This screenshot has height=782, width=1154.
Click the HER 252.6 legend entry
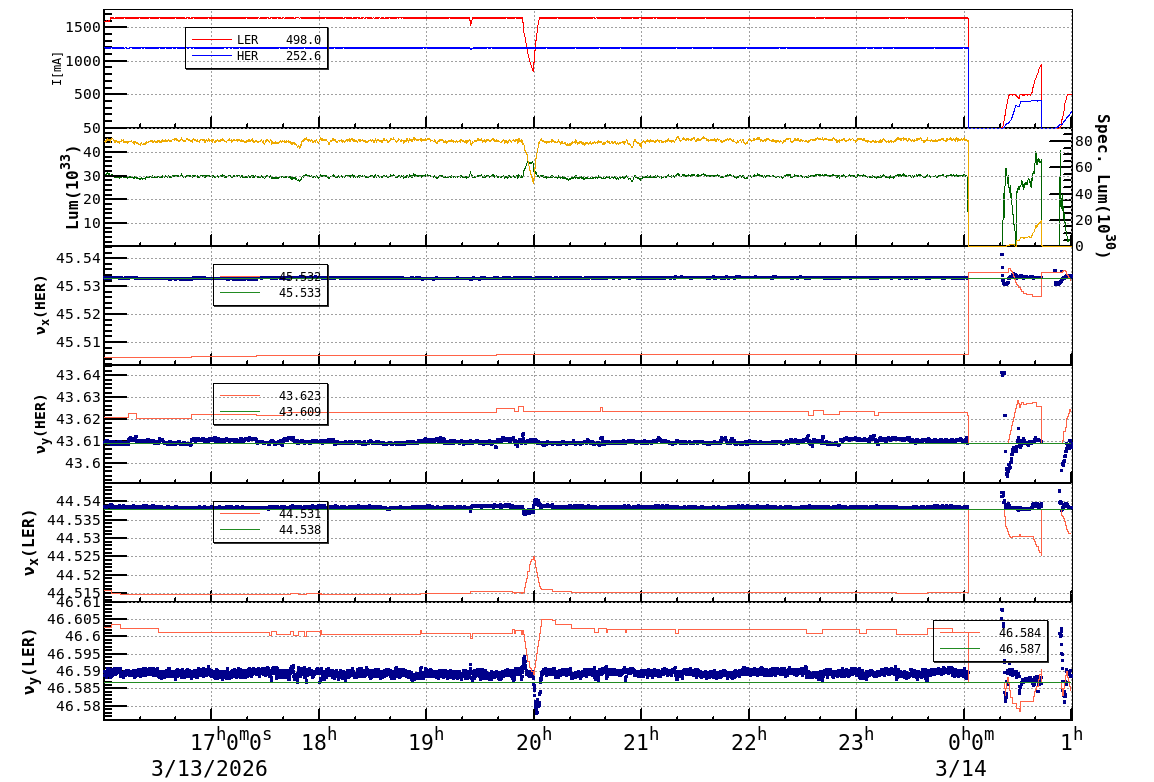coord(256,56)
